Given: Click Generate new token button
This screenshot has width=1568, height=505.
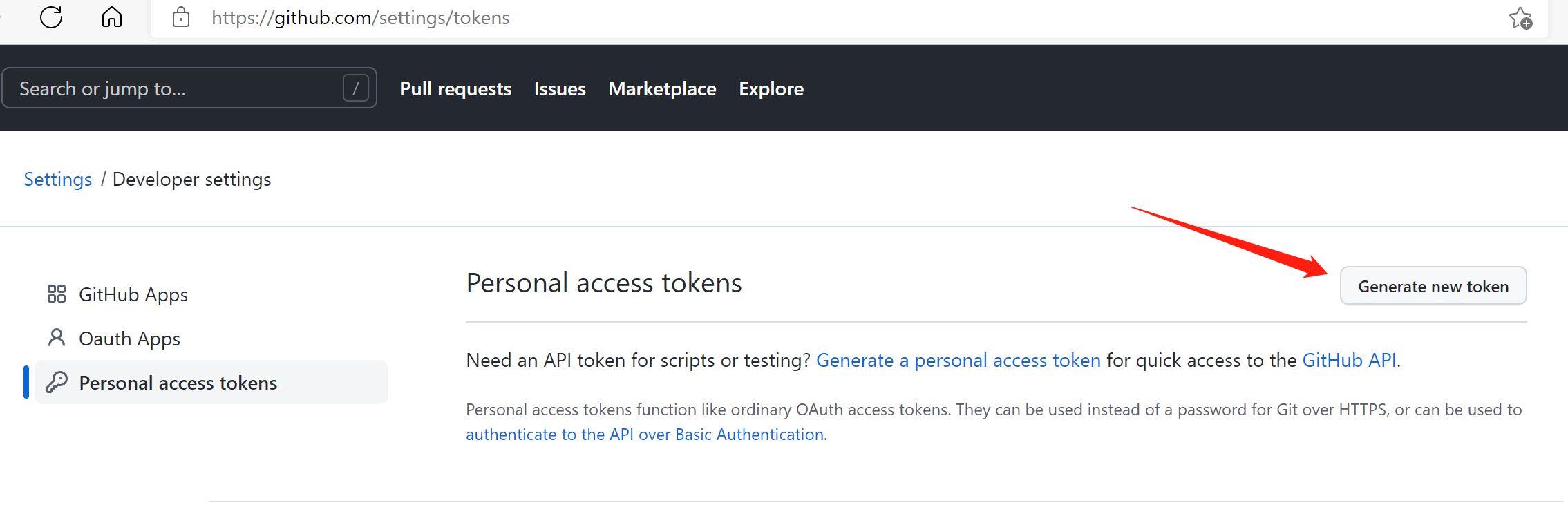Looking at the screenshot, I should tap(1433, 286).
